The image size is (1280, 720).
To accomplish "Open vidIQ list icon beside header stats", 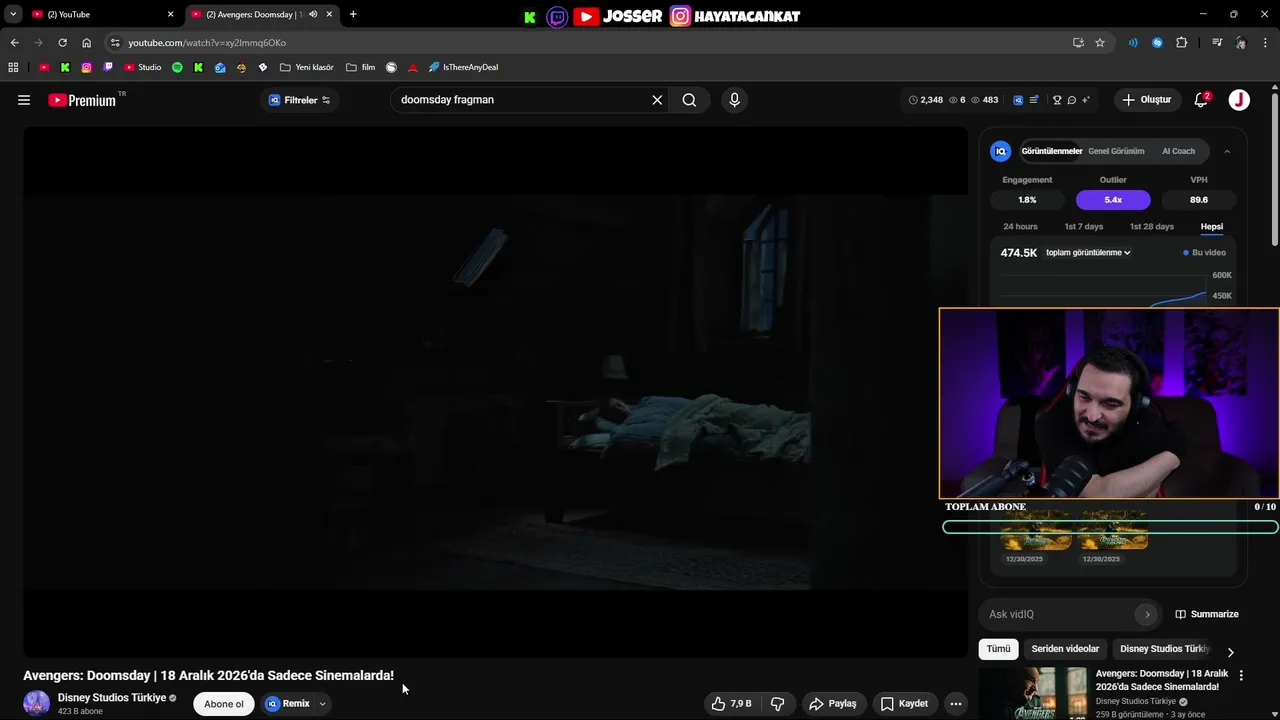I will (x=1034, y=100).
